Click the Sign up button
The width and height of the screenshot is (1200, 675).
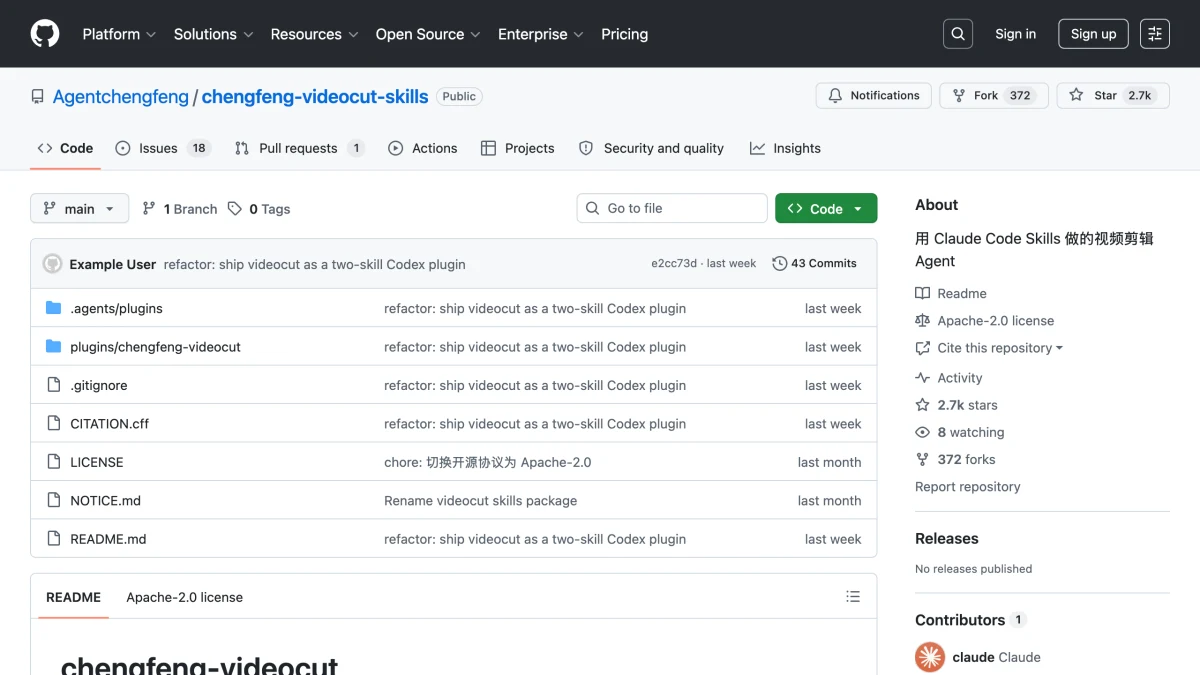(1093, 34)
